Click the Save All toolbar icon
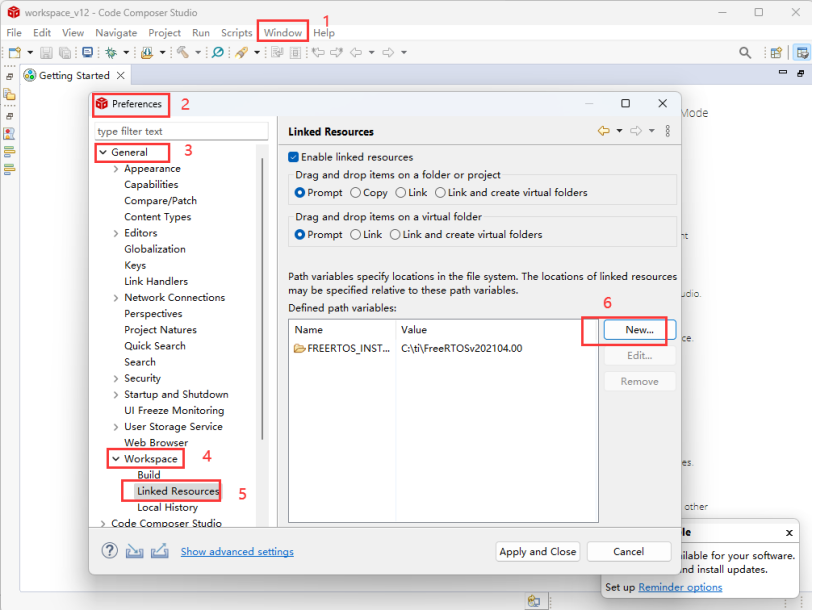 [x=65, y=52]
